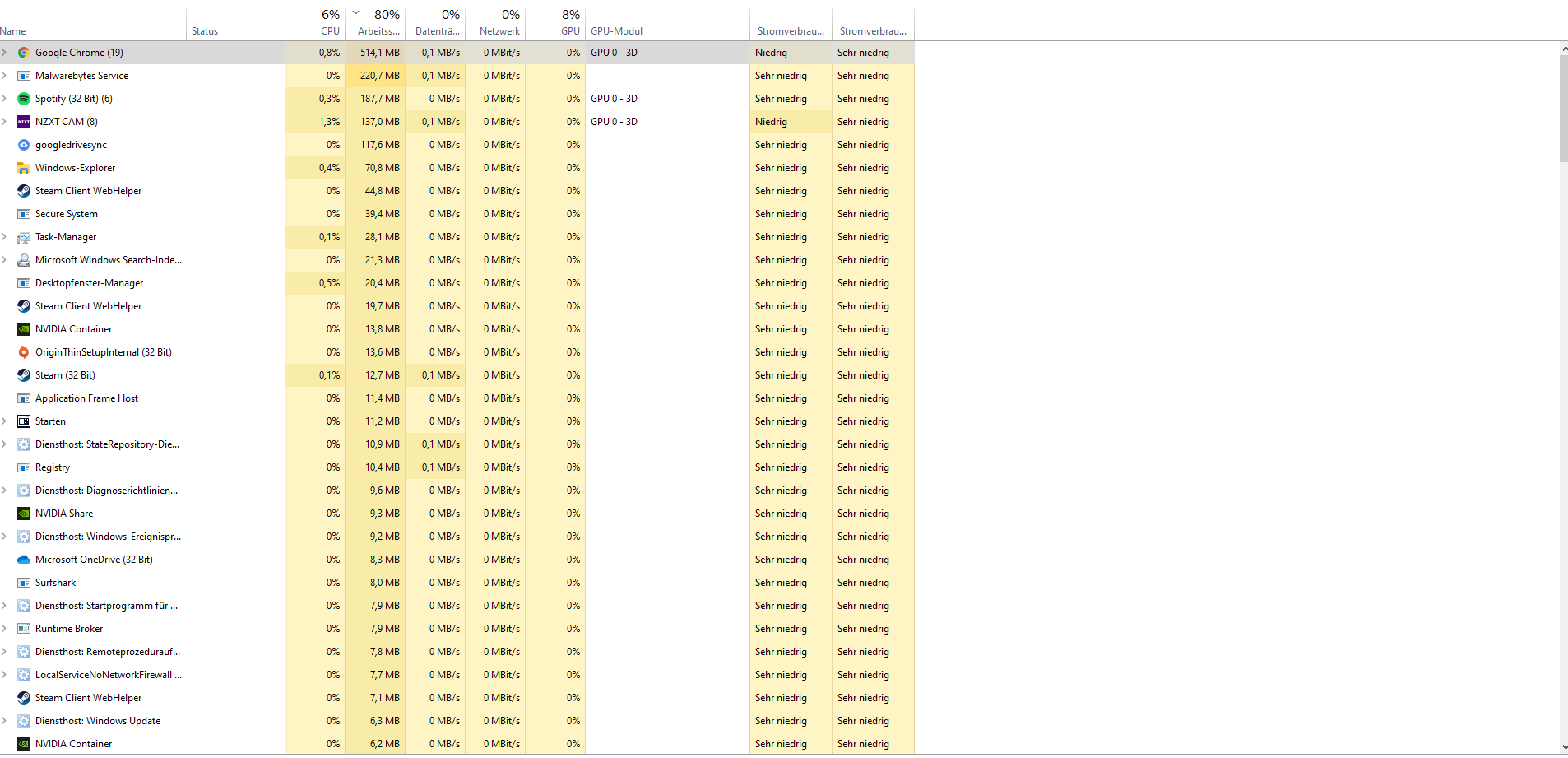Viewport: 1568px width, 758px height.
Task: Sort processes by CPU column
Action: 315,23
